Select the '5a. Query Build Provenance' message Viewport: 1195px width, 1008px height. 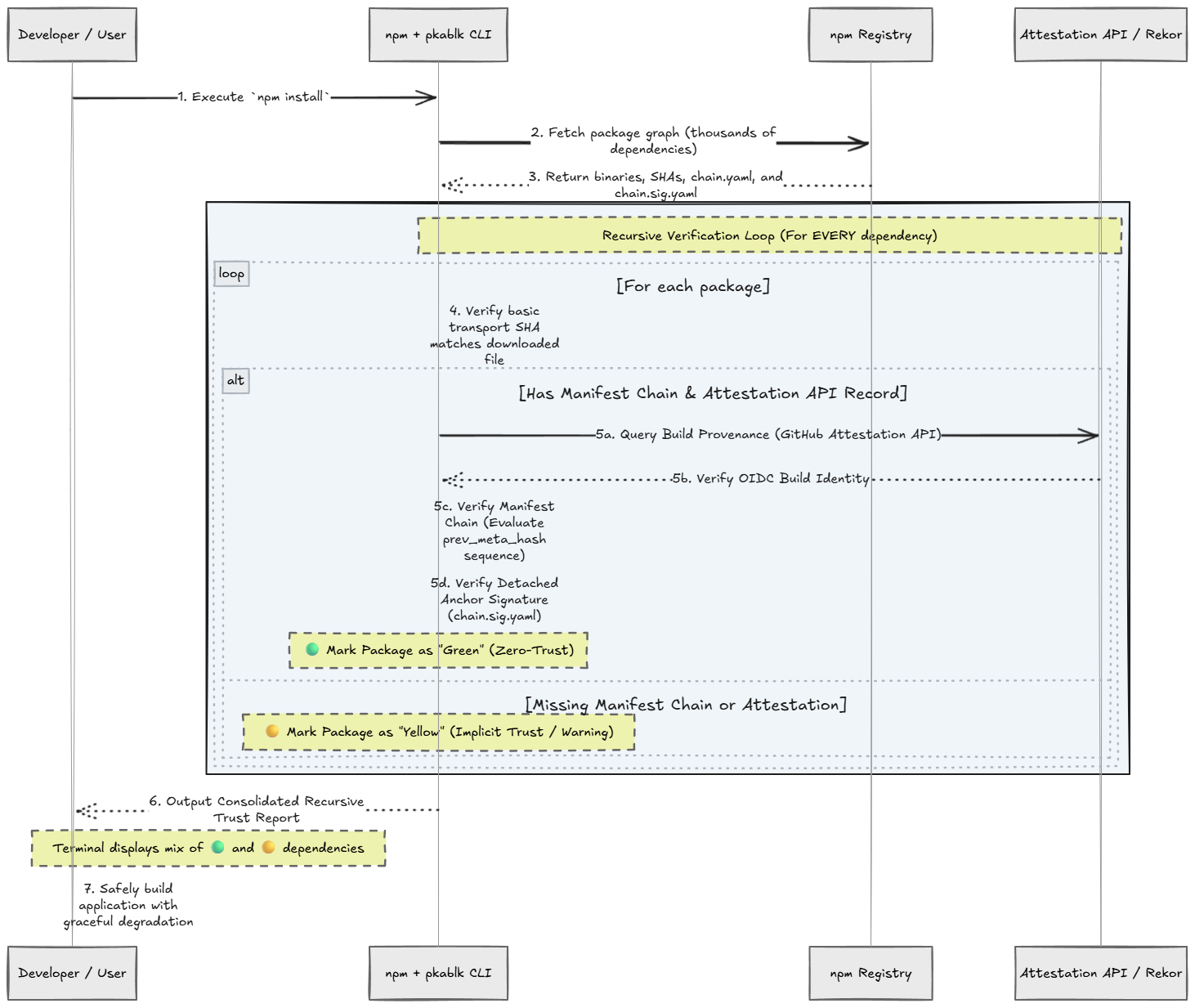coord(768,435)
